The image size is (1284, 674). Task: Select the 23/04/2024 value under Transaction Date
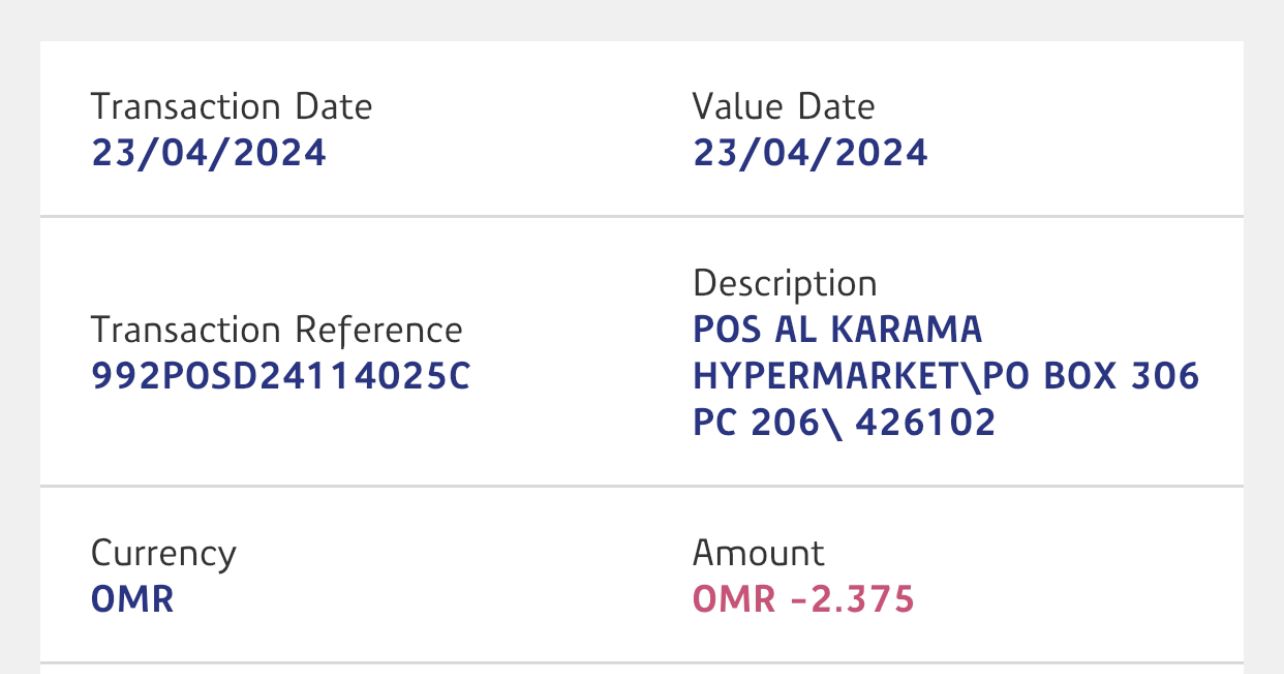[209, 153]
